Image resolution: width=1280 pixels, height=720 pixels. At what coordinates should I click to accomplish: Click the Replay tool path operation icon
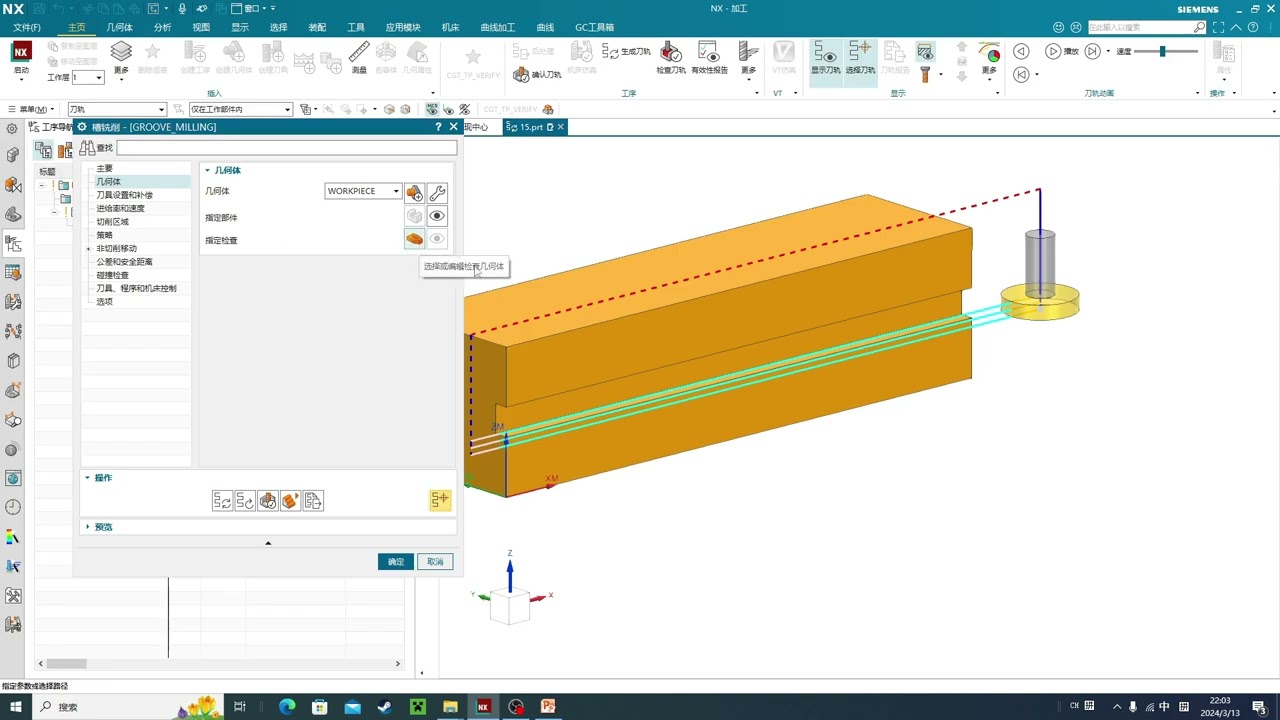click(x=245, y=501)
